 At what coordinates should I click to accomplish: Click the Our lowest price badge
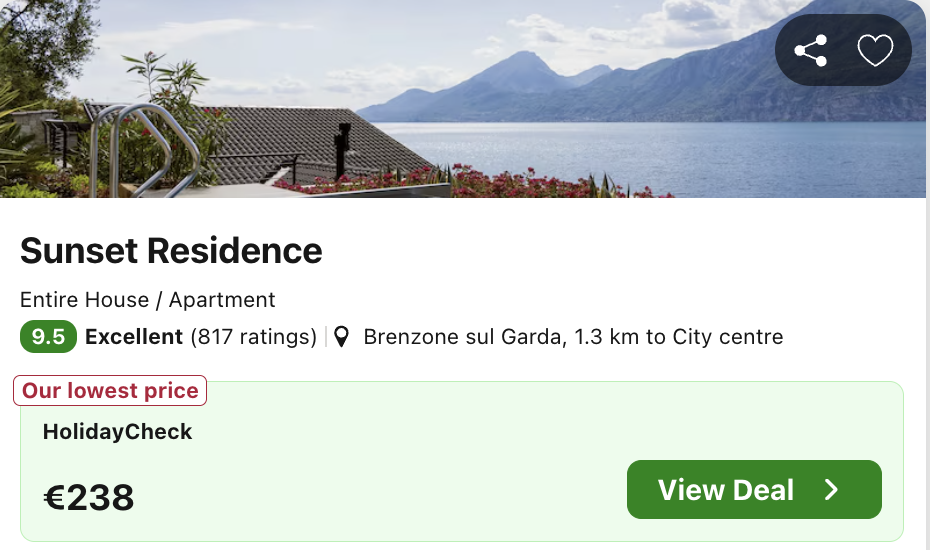point(110,390)
